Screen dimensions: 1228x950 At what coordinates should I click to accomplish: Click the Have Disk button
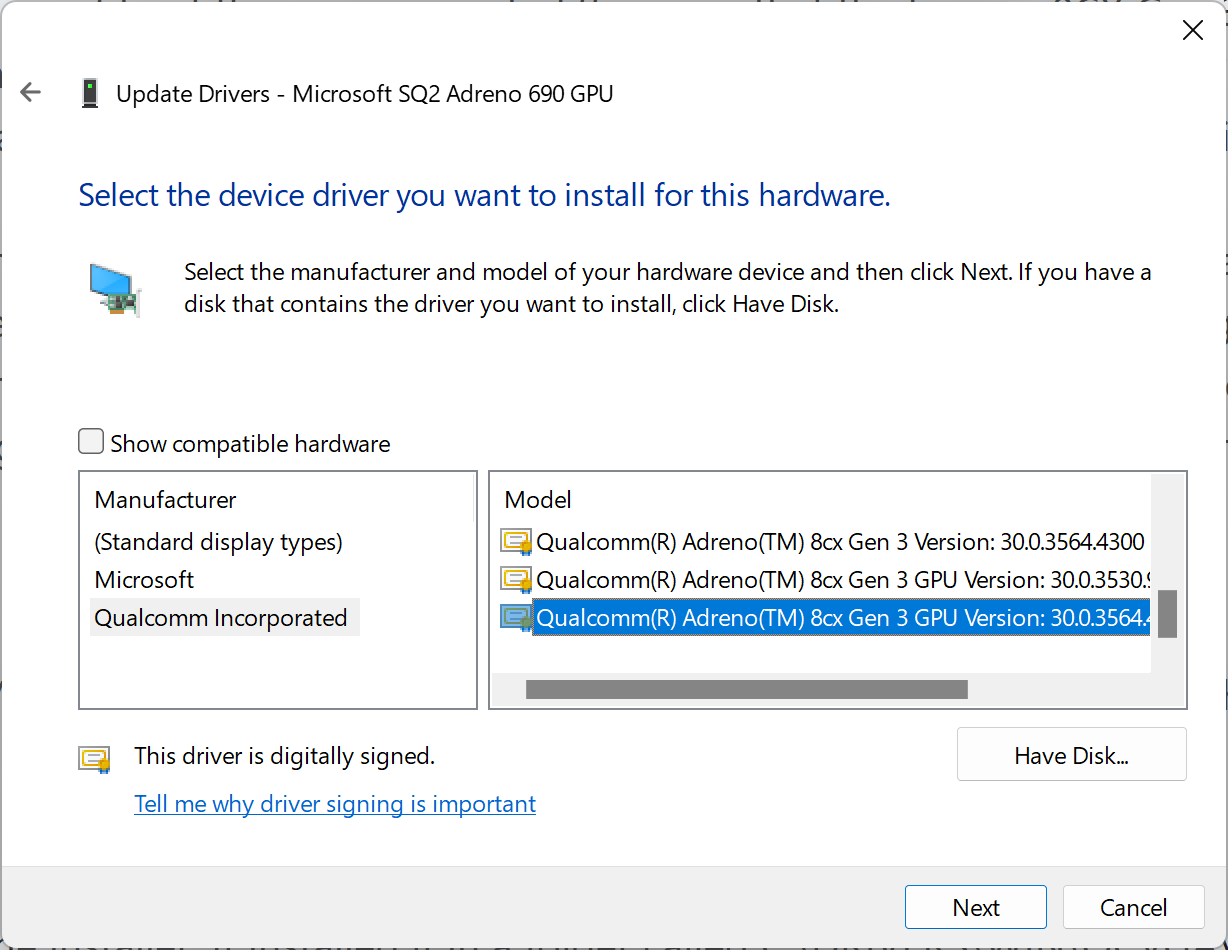1071,755
